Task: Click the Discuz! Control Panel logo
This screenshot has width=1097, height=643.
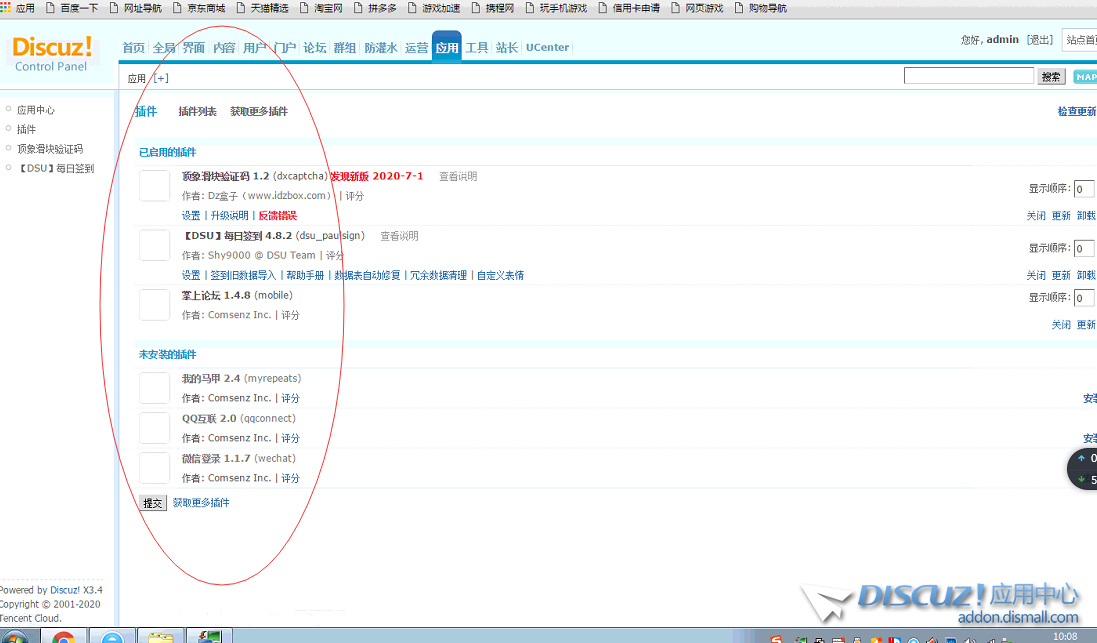Action: pos(52,54)
